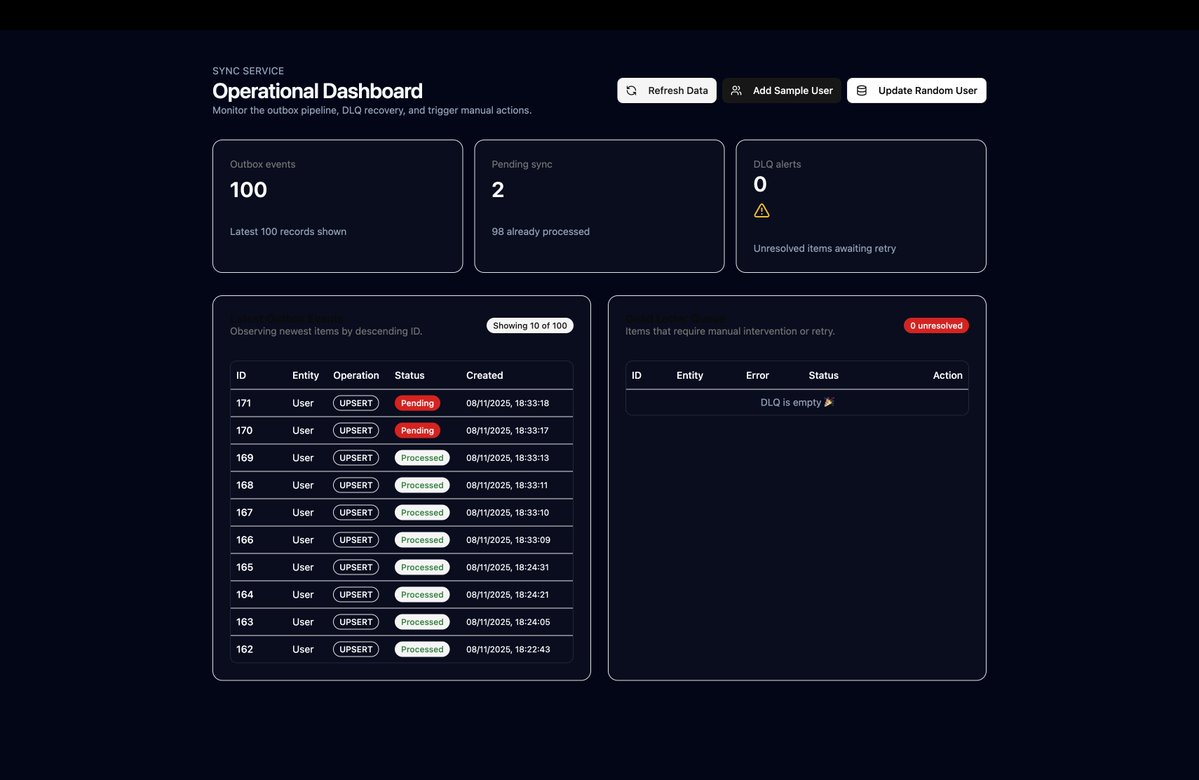Click the timestamp 08/11/2025, 18:33:09

509,540
